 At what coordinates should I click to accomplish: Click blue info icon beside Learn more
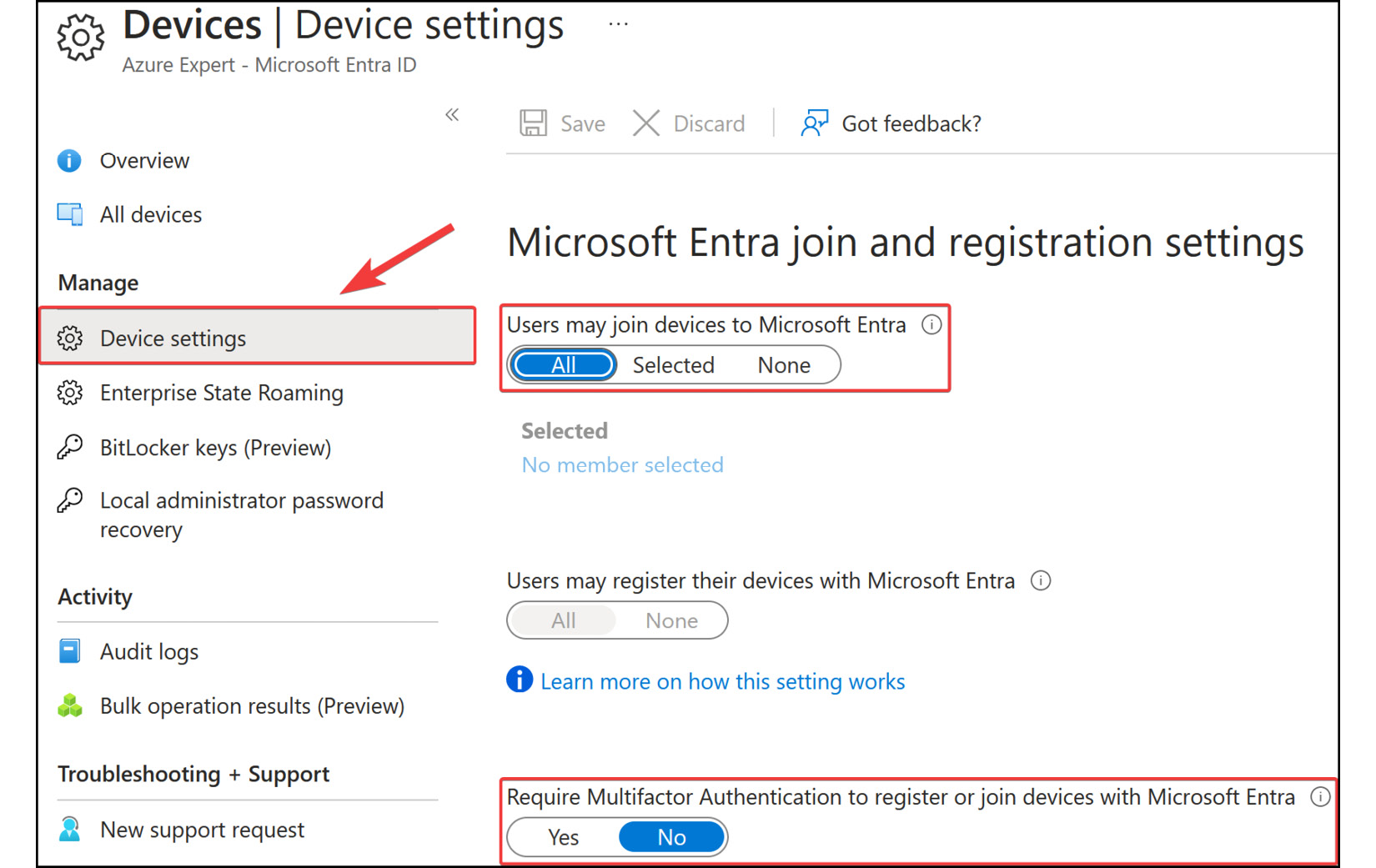click(x=520, y=680)
